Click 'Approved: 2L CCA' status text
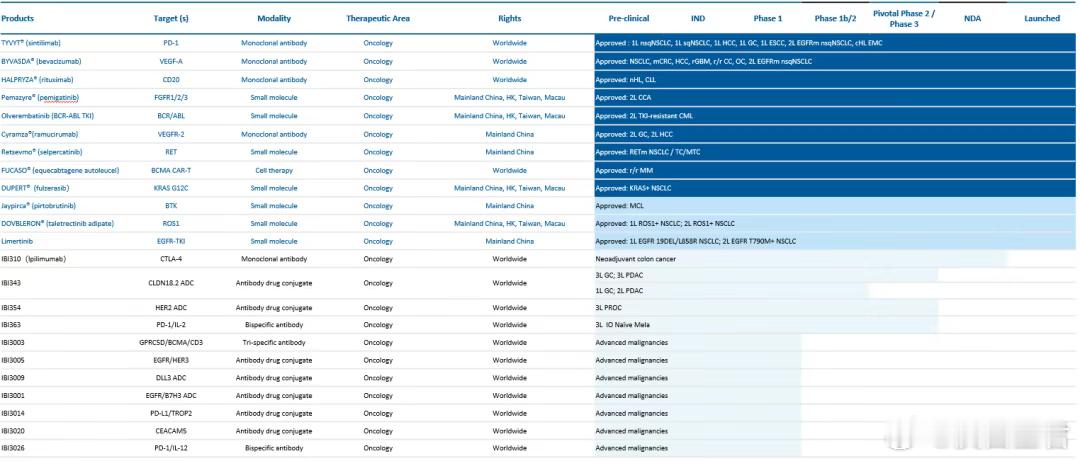 pyautogui.click(x=623, y=98)
